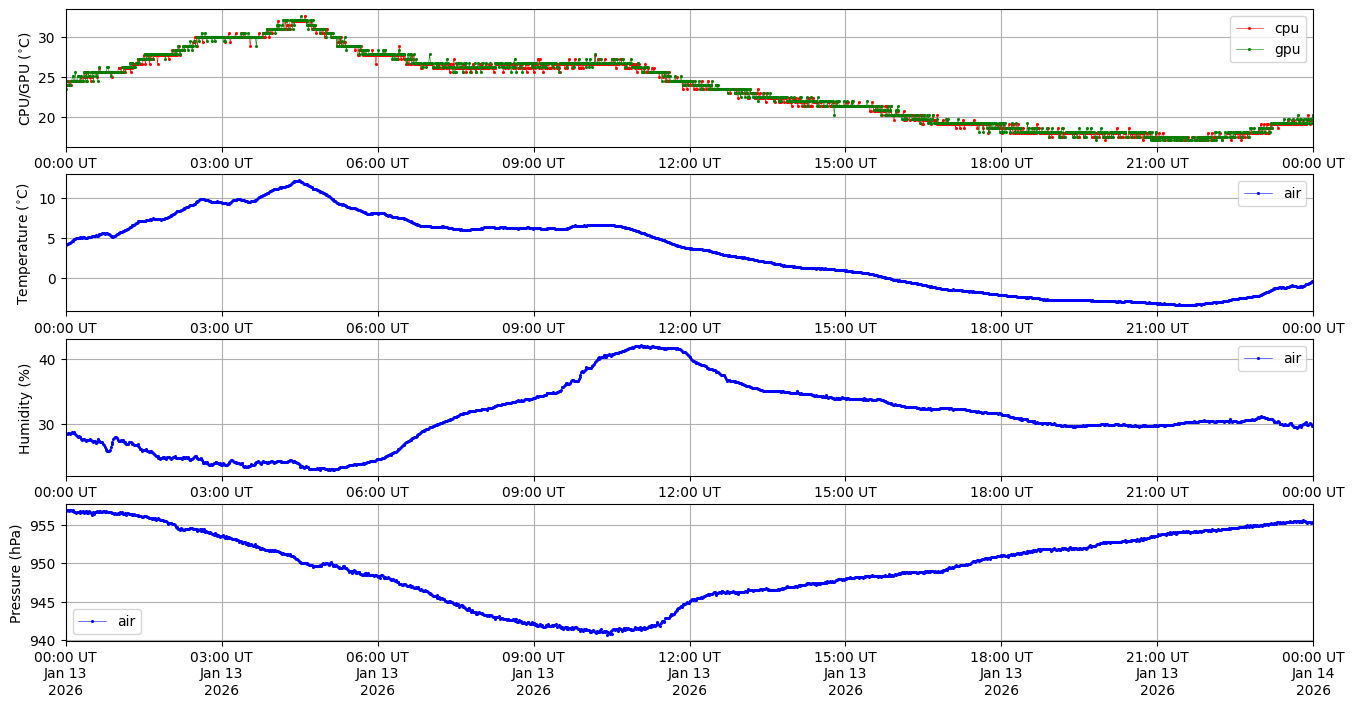Click 21:00 UT tick under the Temperature plot
This screenshot has width=1354, height=707.
1157,327
